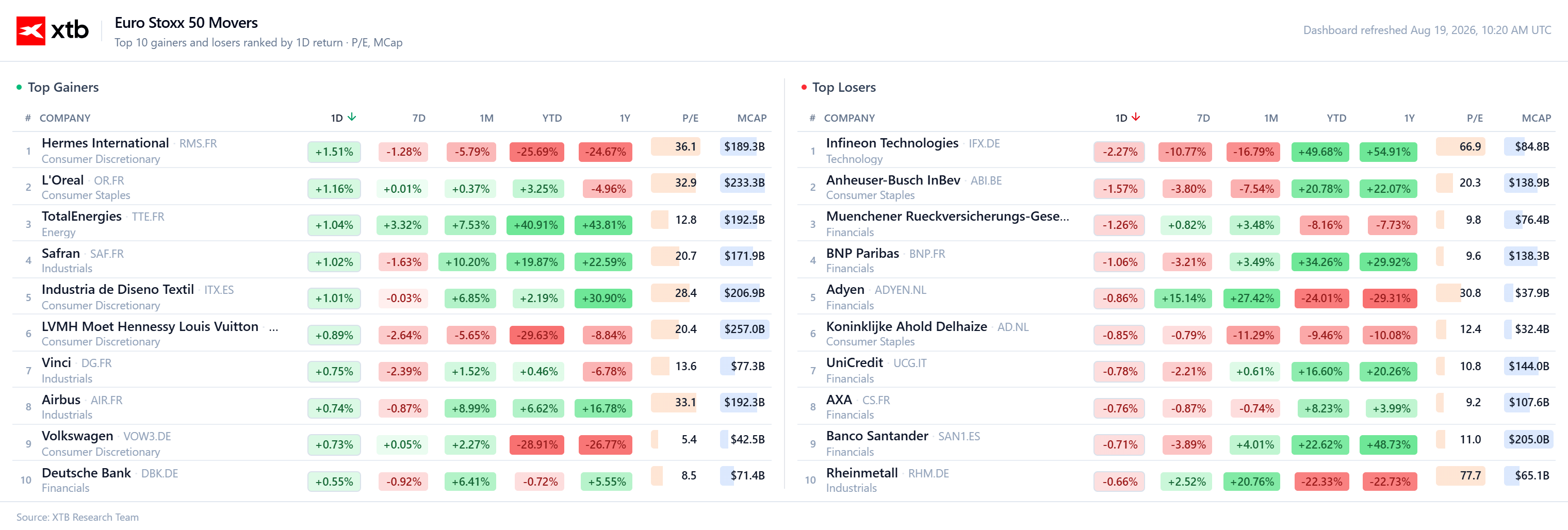This screenshot has height=530, width=1568.
Task: Sort Top Gainers by MCAP header
Action: [x=752, y=118]
